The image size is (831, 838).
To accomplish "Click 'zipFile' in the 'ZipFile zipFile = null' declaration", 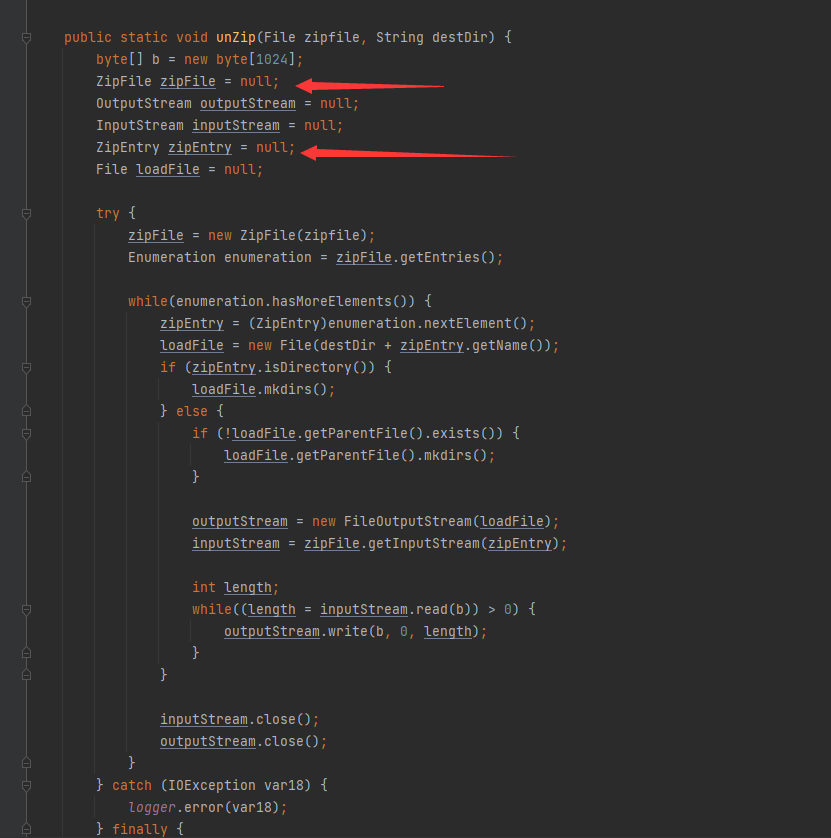I will pyautogui.click(x=188, y=81).
